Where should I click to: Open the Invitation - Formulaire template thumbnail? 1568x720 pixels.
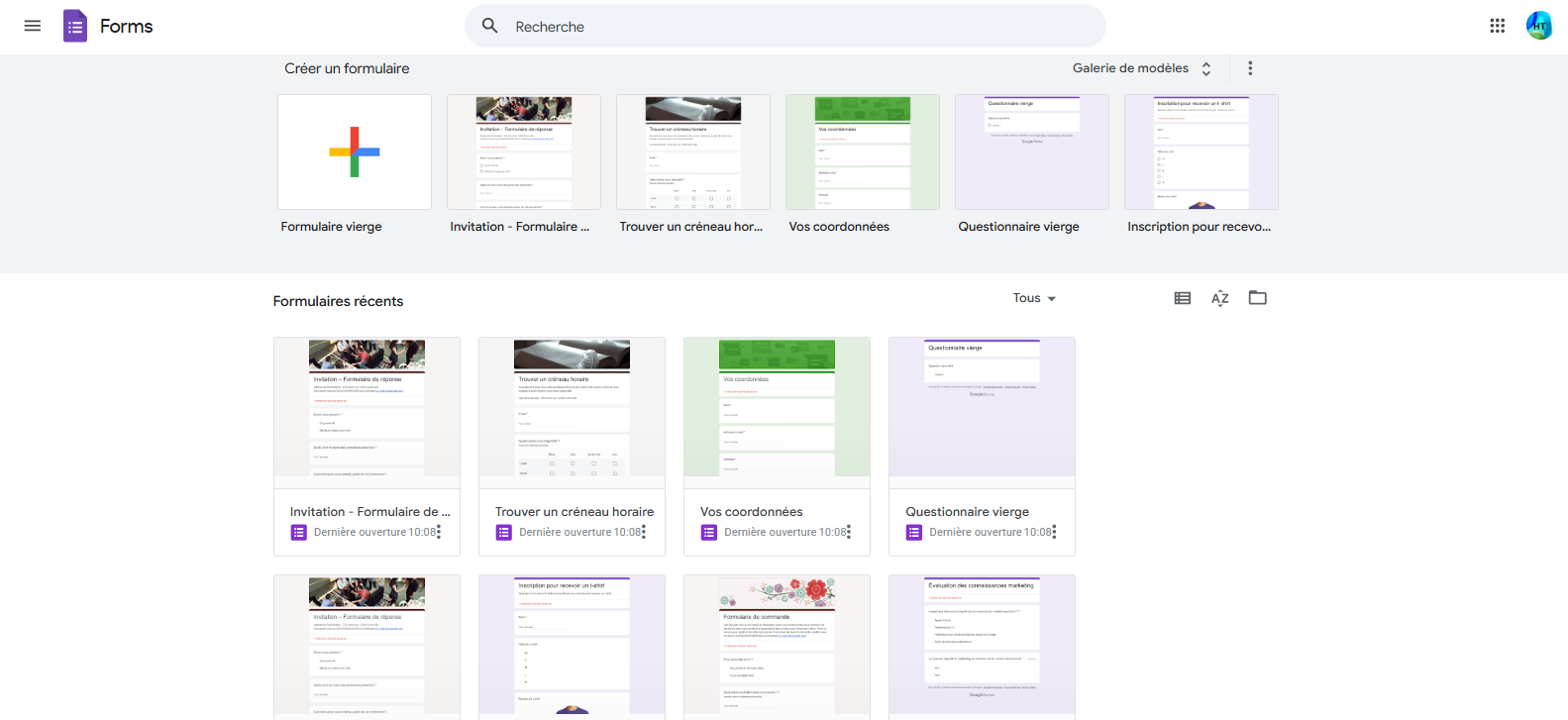click(524, 152)
